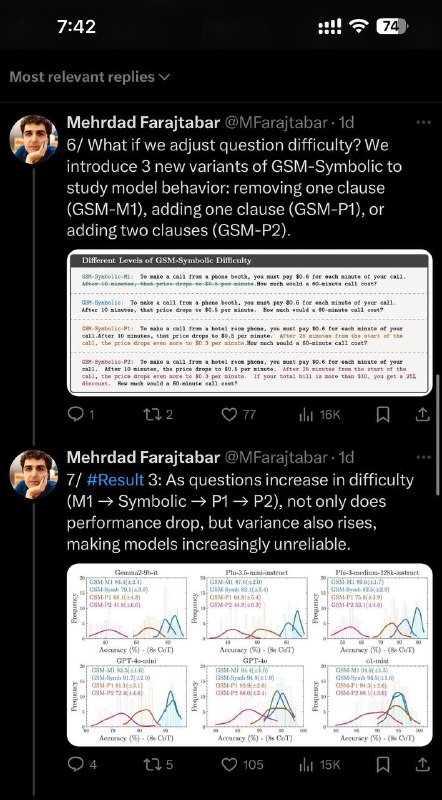Expand the Most relevant replies sort dropdown
This screenshot has height=800, width=442.
90,77
